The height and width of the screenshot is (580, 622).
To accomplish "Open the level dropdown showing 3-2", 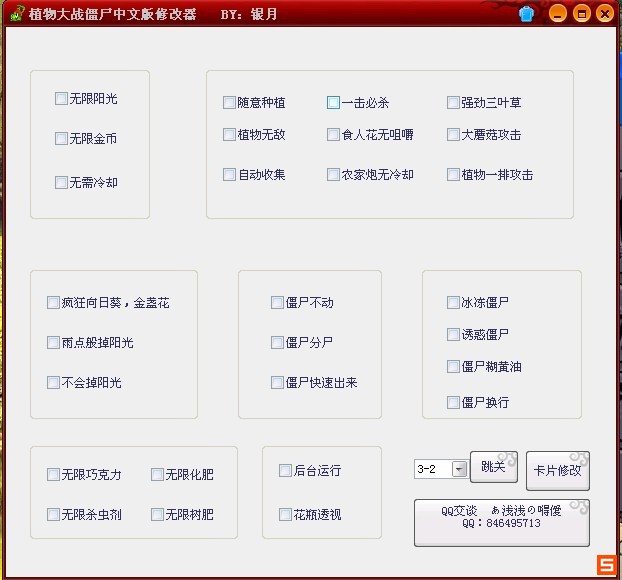I will tap(459, 469).
